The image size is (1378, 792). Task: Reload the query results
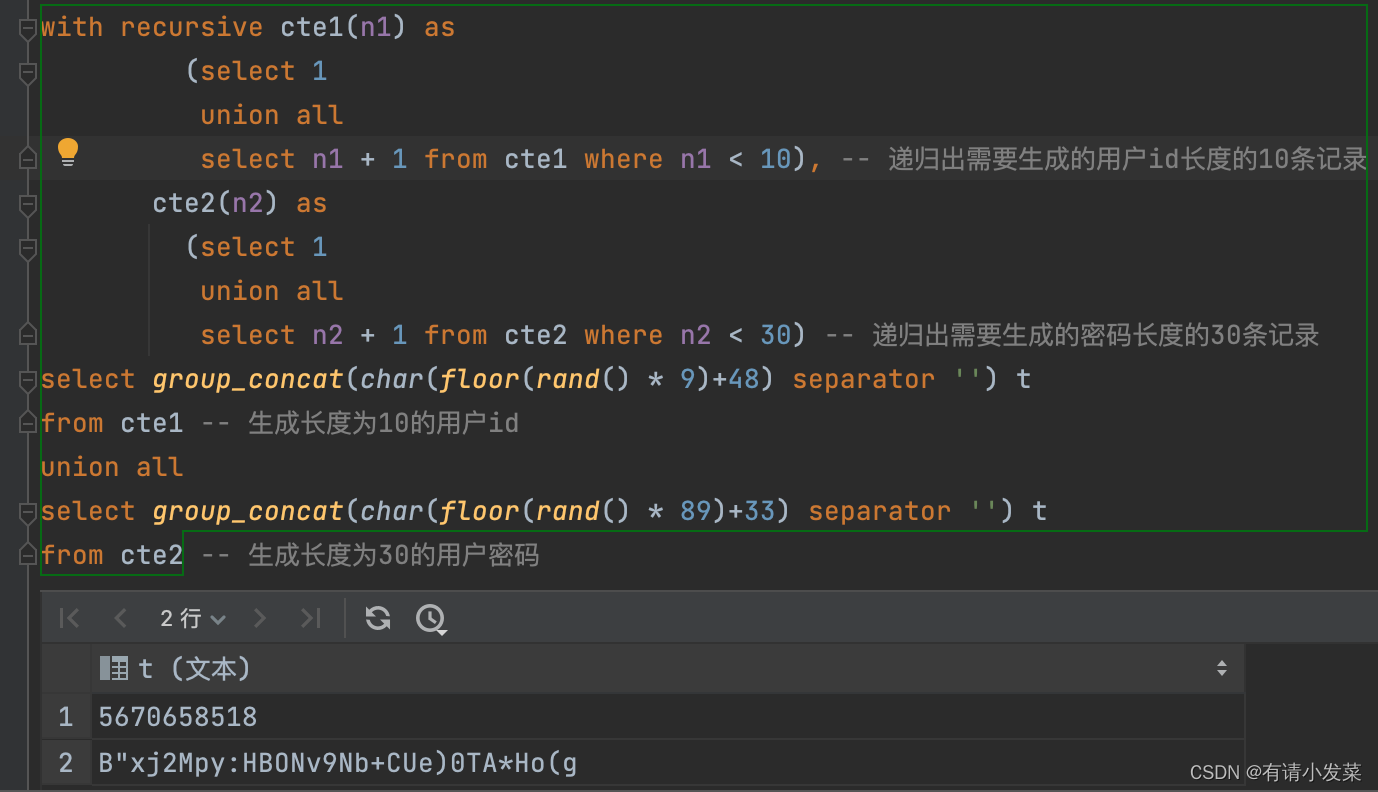coord(378,618)
